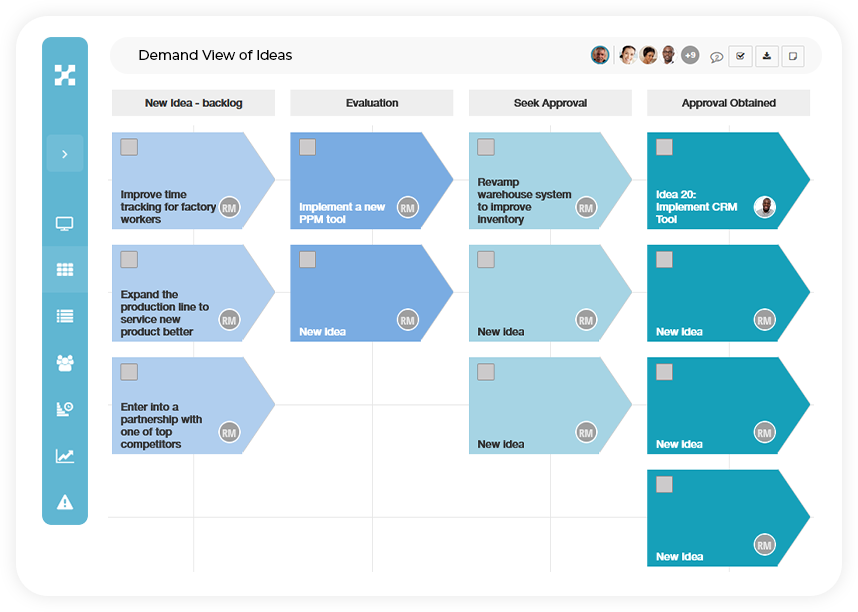
Task: Switch to the list view icon
Action: click(65, 316)
